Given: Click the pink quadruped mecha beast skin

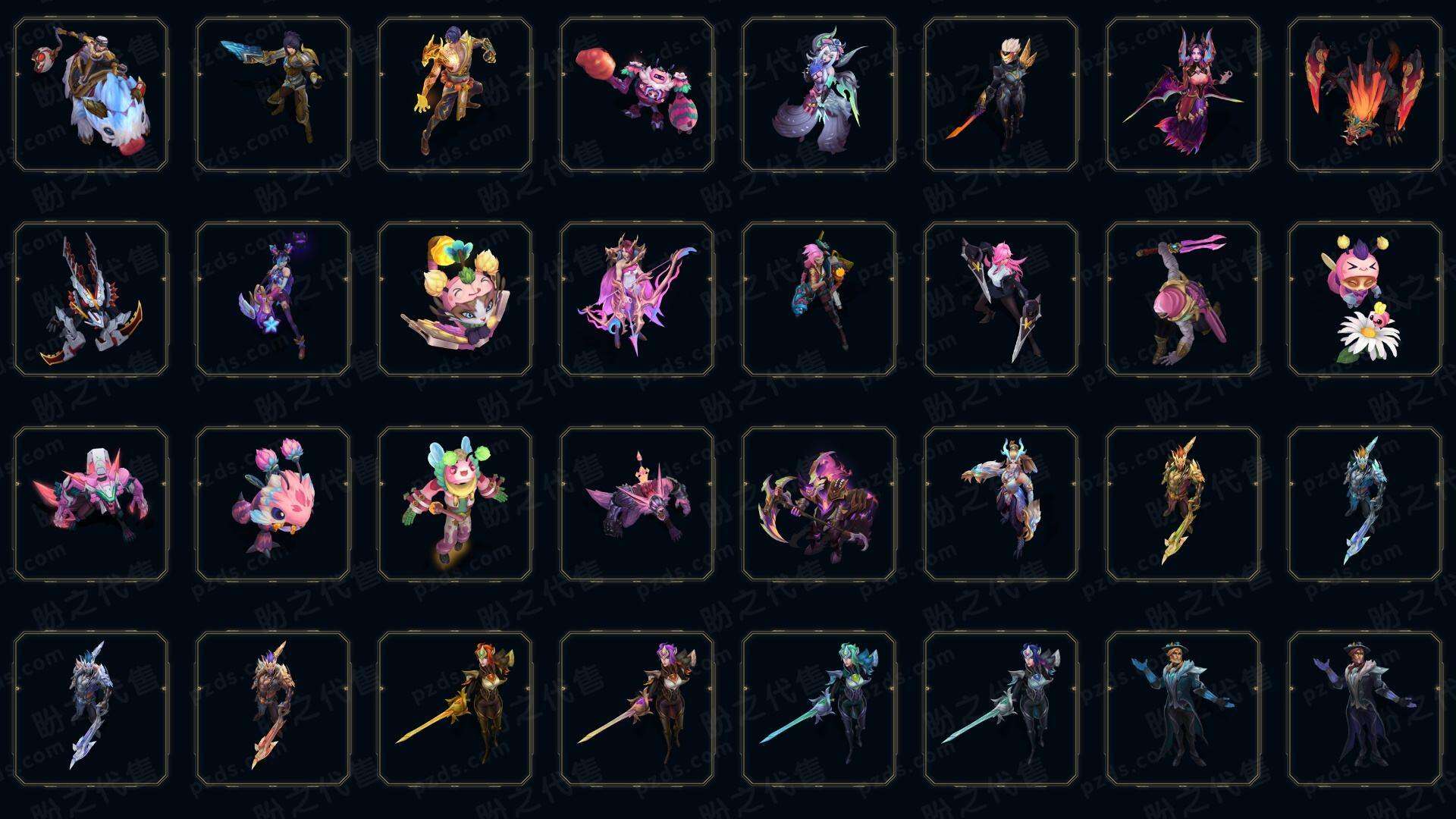Looking at the screenshot, I should 91,504.
